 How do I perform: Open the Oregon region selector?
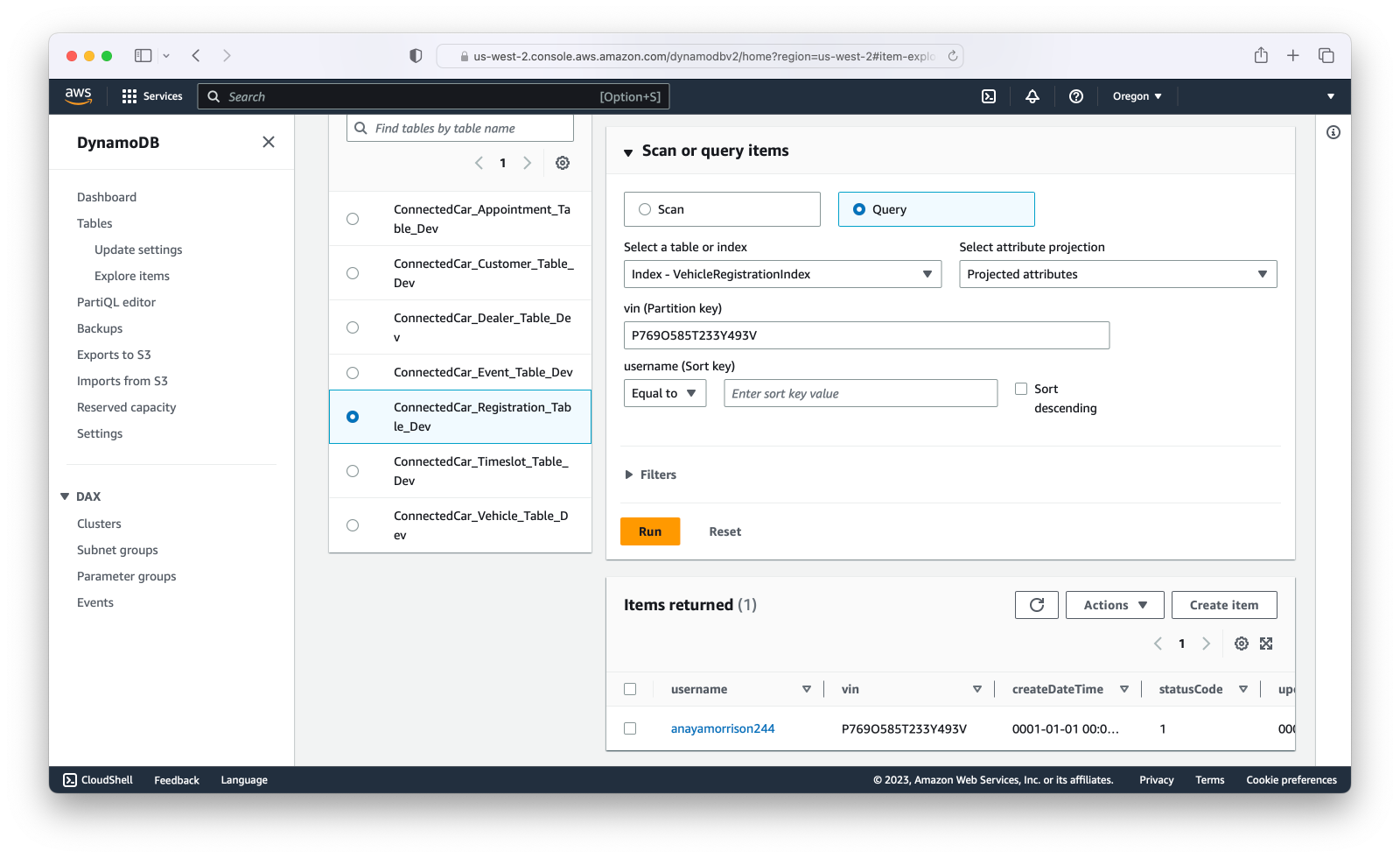tap(1137, 96)
